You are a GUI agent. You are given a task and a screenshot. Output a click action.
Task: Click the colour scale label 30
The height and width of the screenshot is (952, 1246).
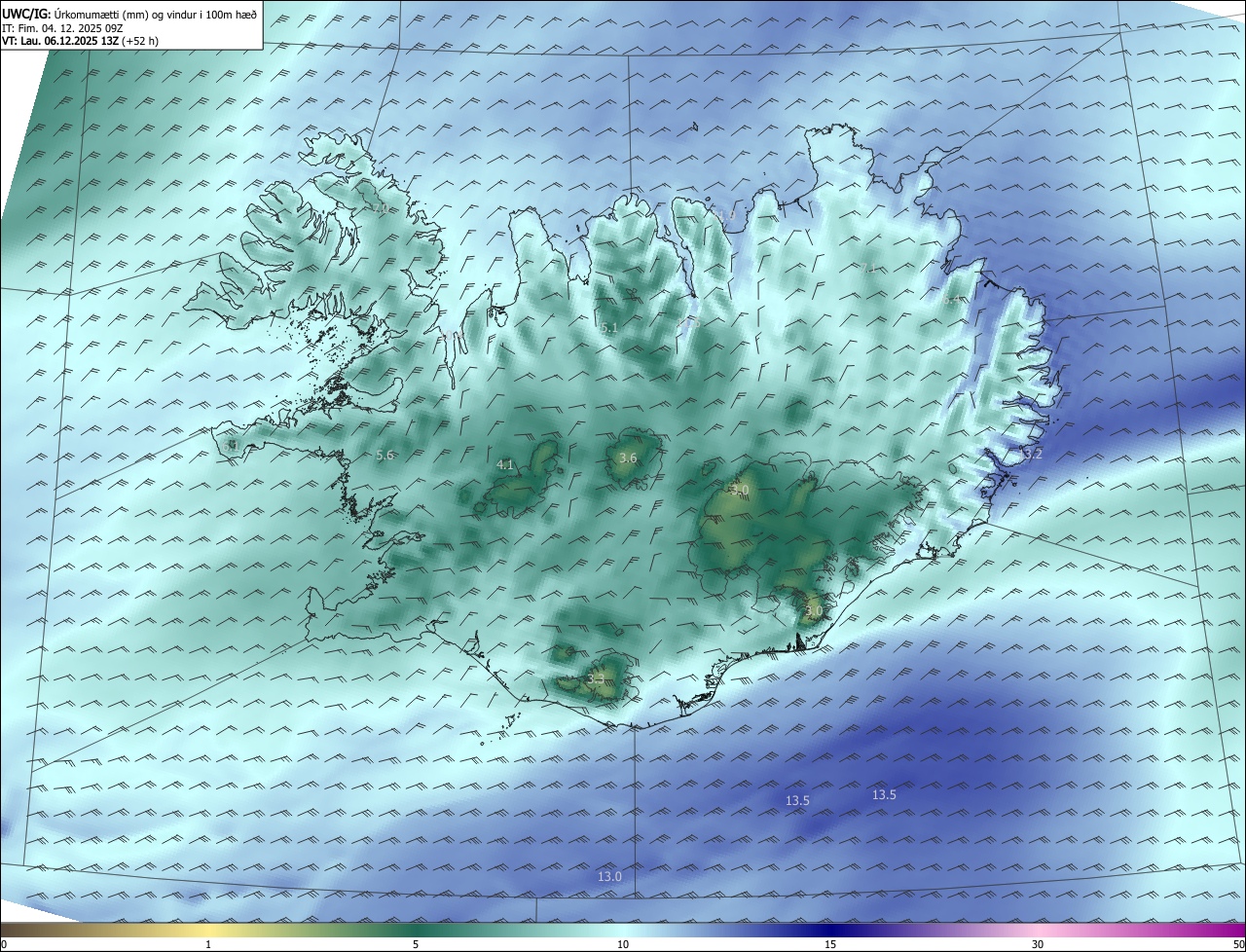click(1038, 944)
